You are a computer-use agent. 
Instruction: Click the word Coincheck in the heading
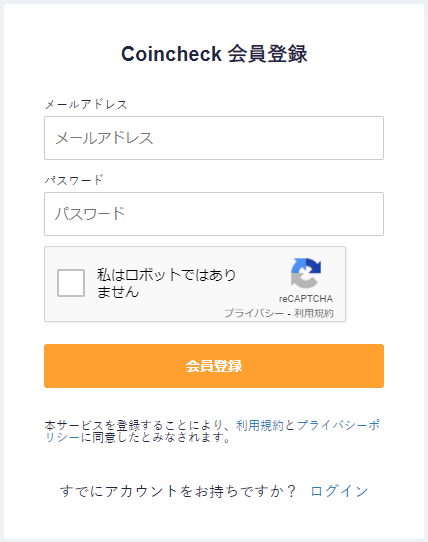tap(171, 54)
